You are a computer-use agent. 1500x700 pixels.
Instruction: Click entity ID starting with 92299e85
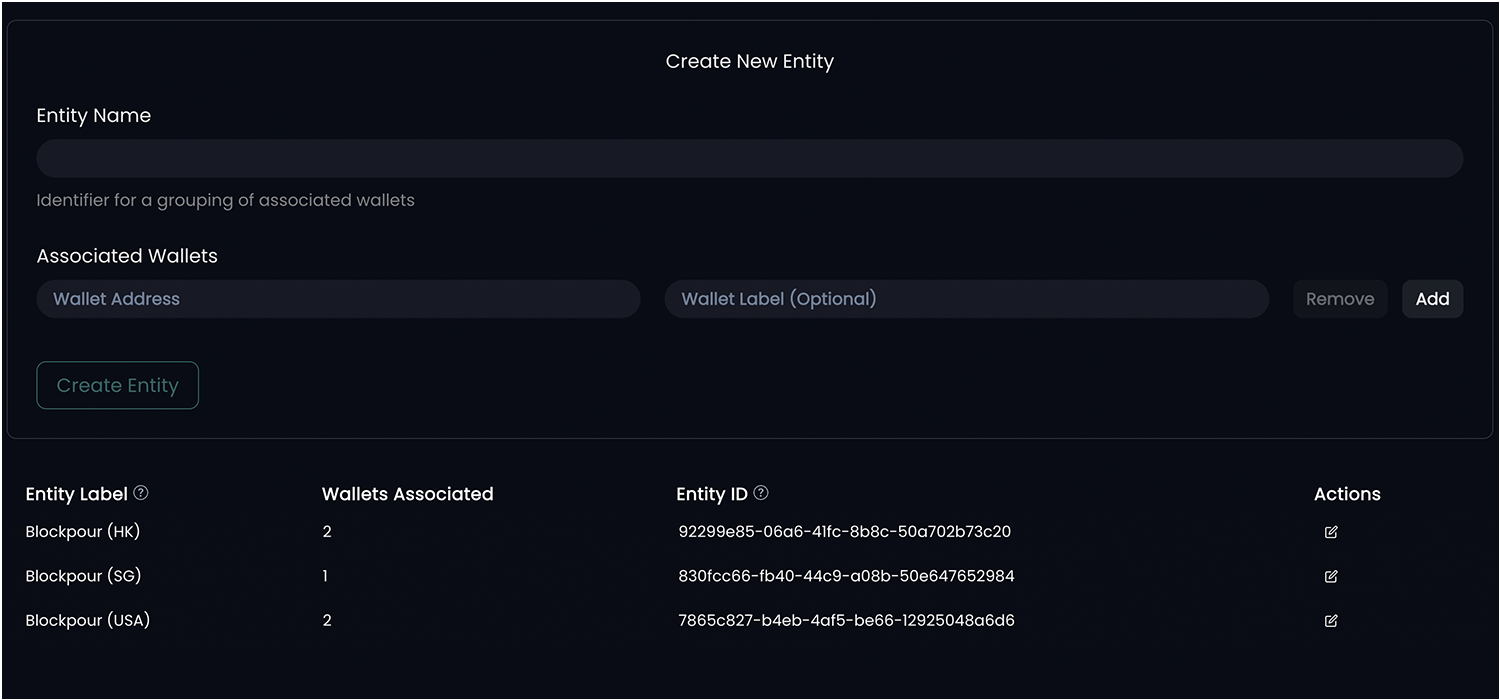pyautogui.click(x=845, y=532)
